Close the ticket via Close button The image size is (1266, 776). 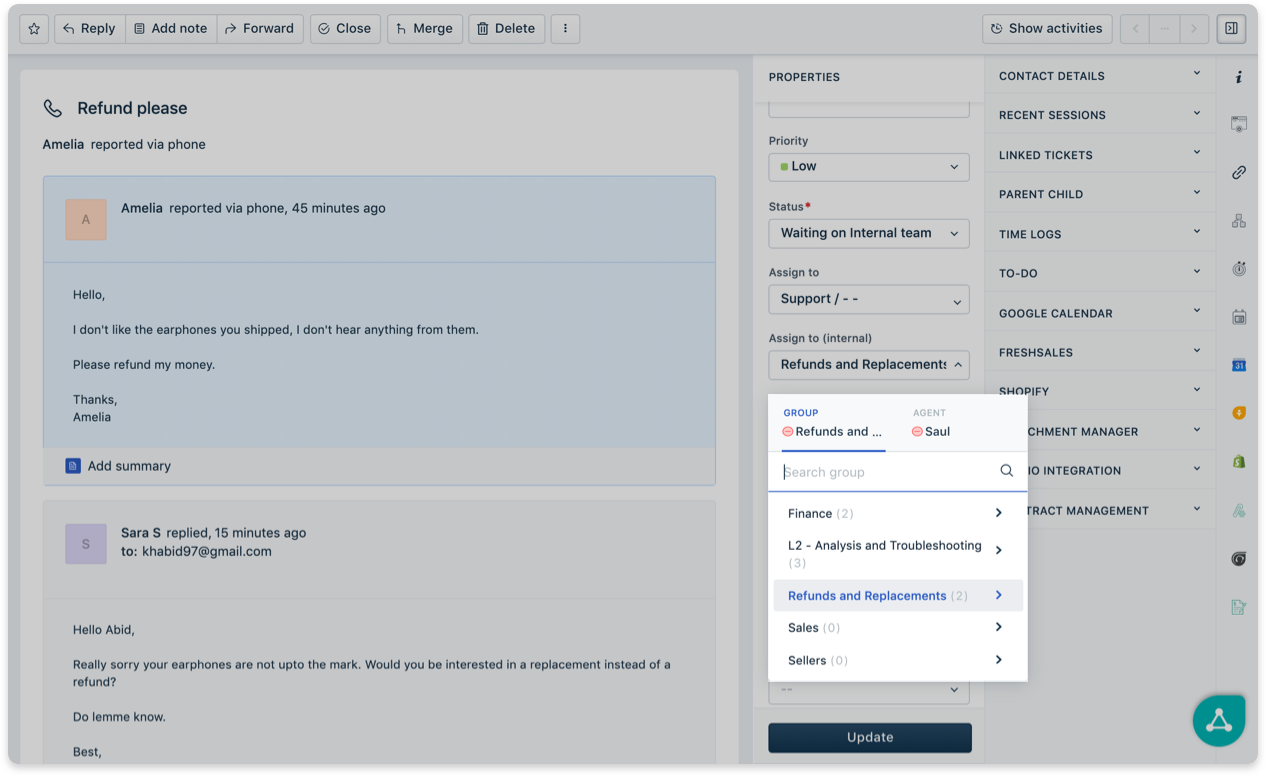click(x=345, y=29)
